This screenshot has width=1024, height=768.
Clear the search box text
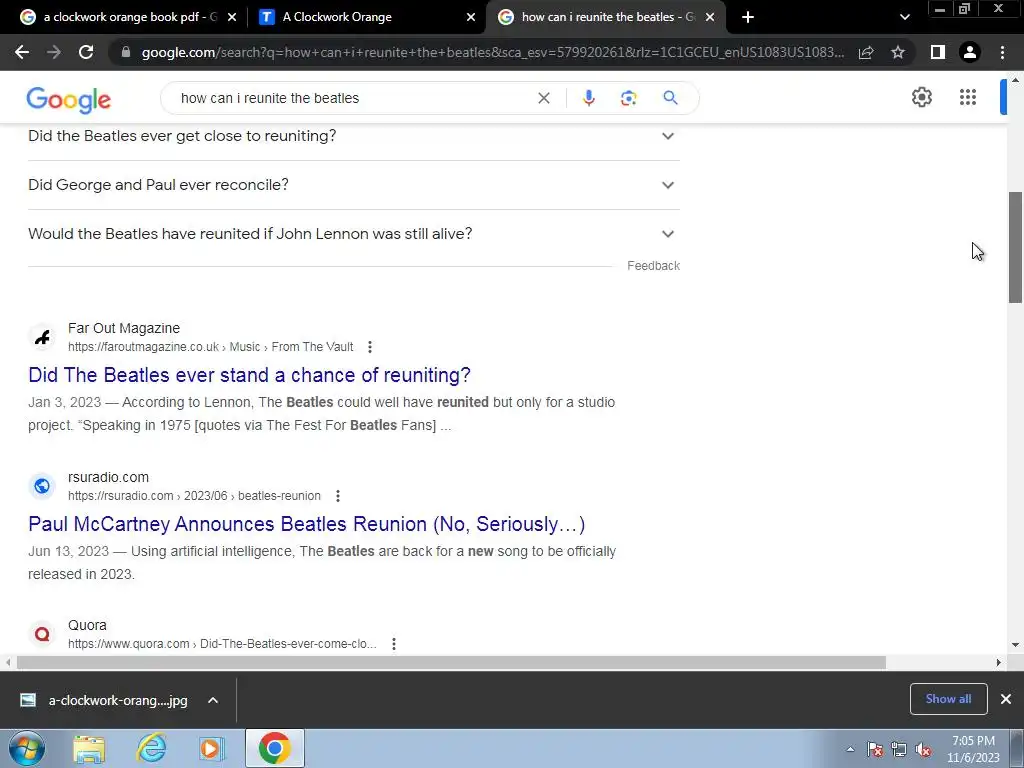[543, 98]
